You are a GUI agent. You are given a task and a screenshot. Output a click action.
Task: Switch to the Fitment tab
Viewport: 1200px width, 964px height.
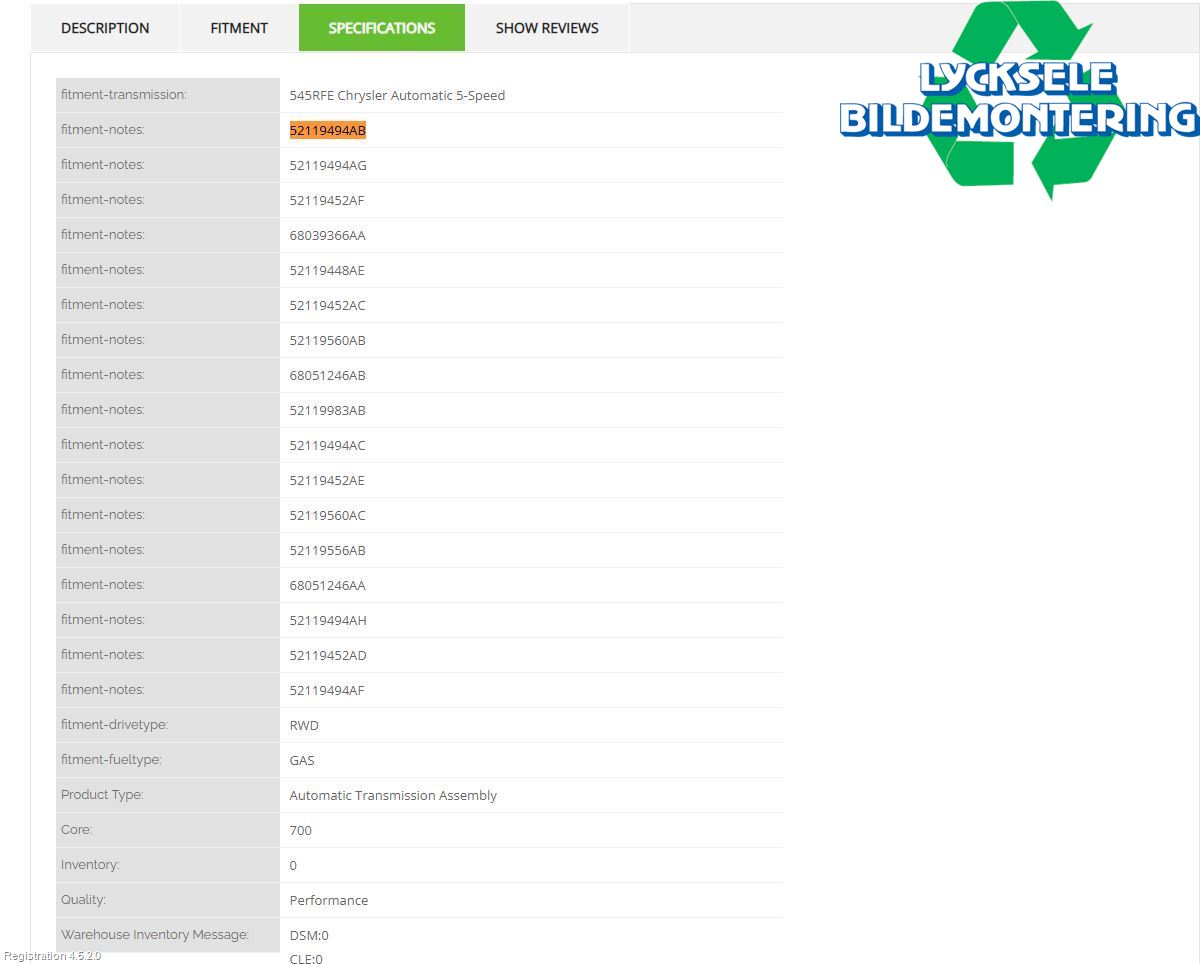tap(239, 28)
